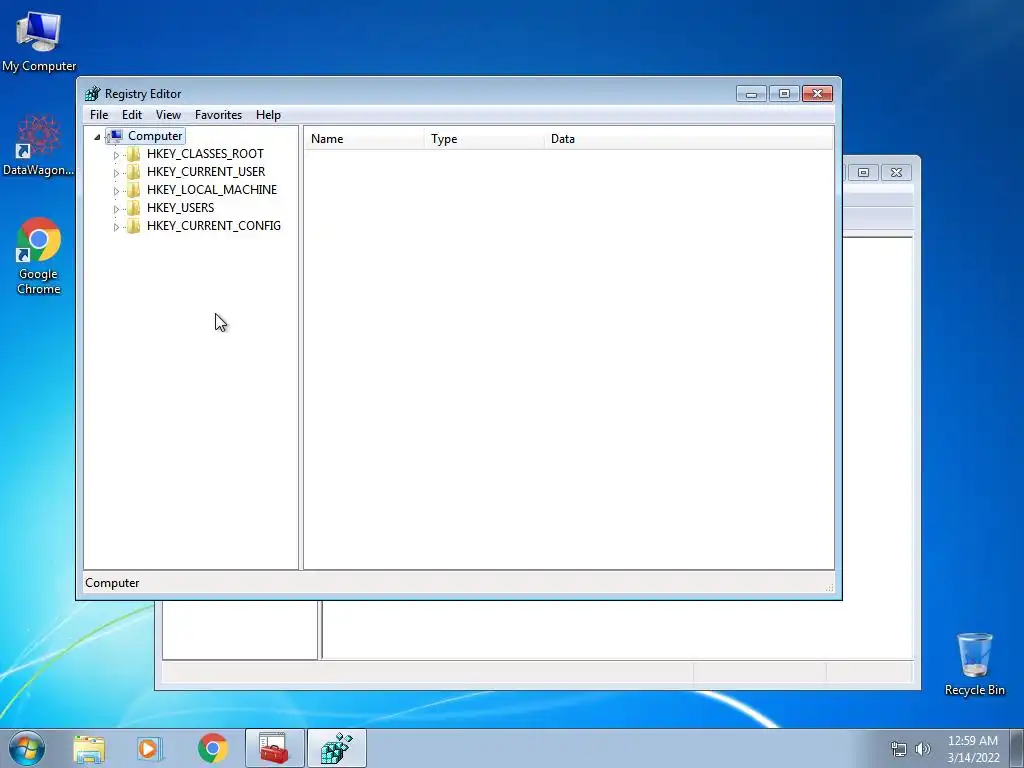
Task: Expand the HKEY_CURRENT_USER key
Action: coord(116,173)
